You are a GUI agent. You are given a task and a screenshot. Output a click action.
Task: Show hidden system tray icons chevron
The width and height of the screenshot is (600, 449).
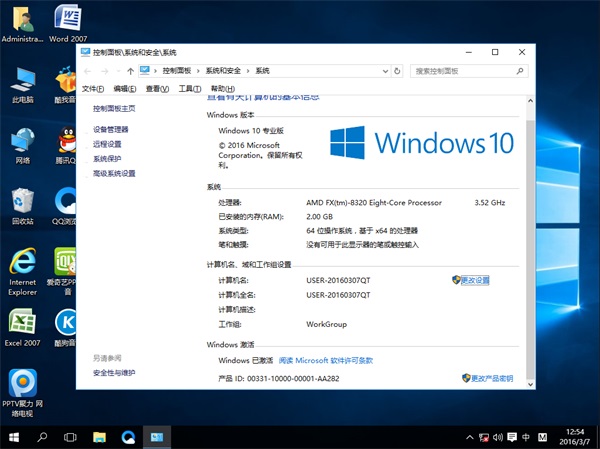(x=468, y=438)
